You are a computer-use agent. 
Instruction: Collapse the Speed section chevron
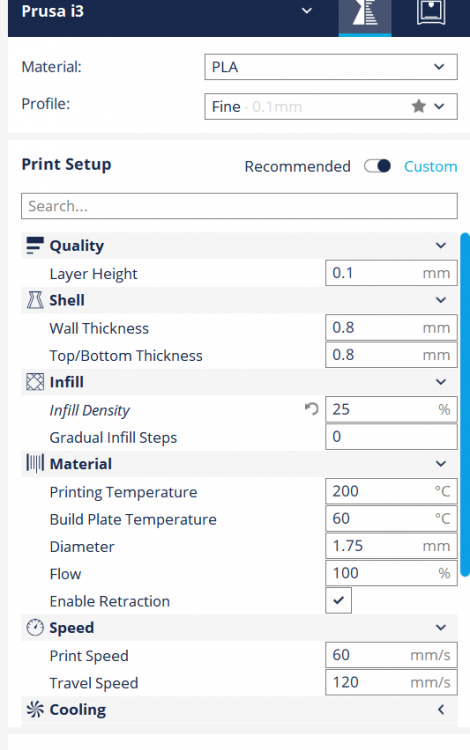pos(440,628)
